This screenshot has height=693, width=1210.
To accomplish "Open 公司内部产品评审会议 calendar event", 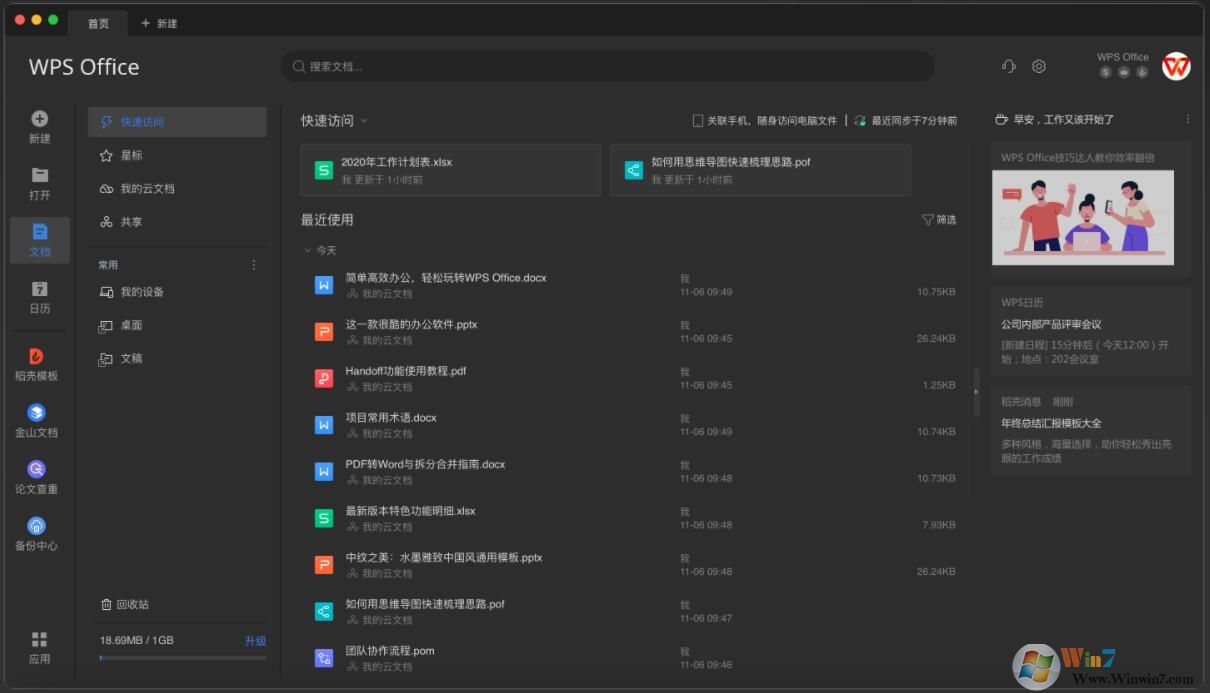I will 1051,324.
